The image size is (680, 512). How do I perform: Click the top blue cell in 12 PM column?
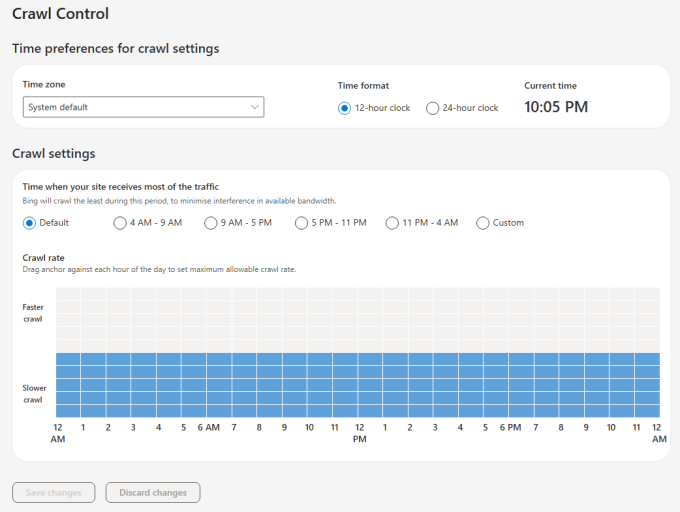(x=370, y=359)
